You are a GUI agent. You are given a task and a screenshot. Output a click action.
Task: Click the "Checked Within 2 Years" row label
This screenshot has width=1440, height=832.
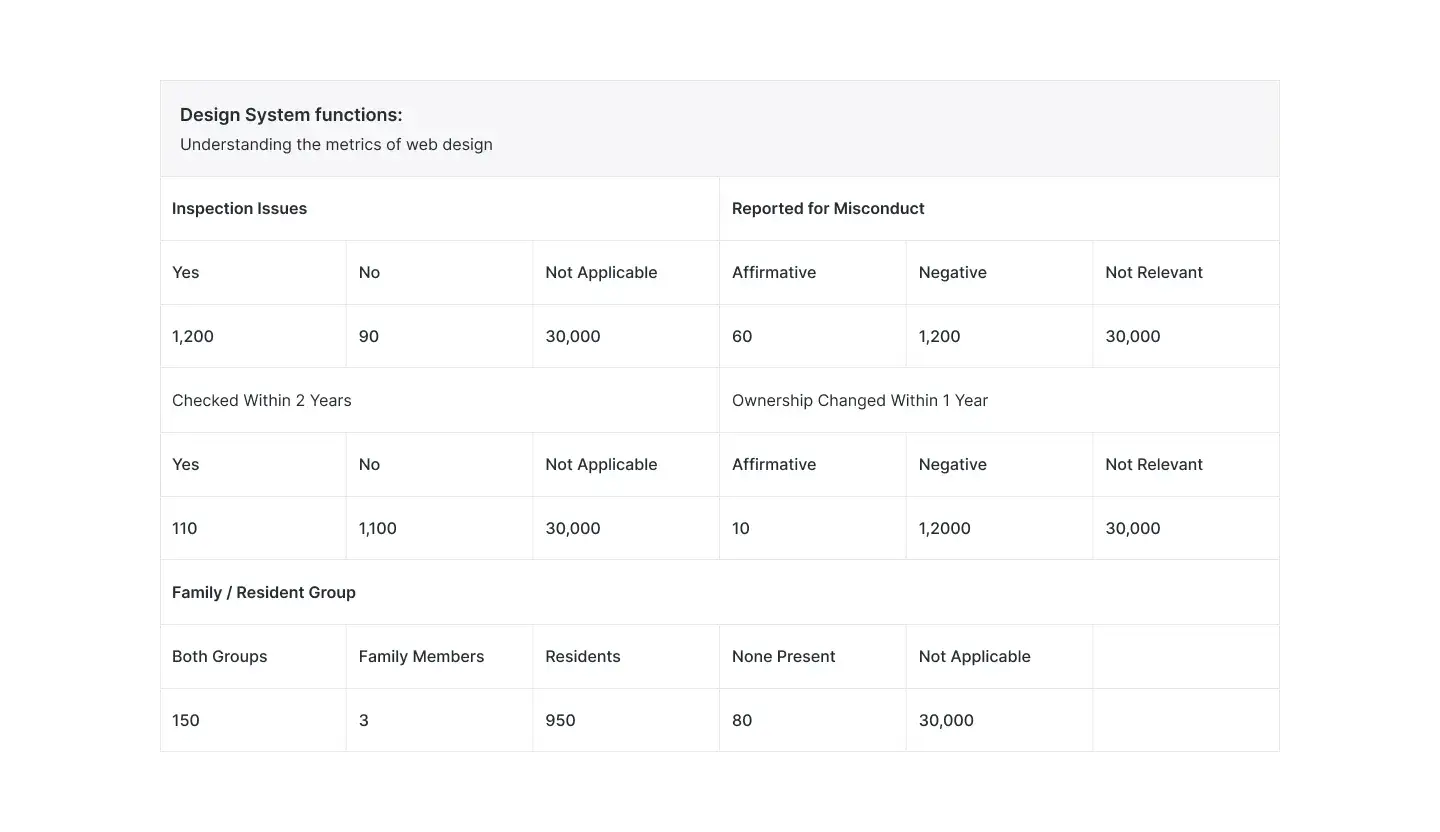262,400
